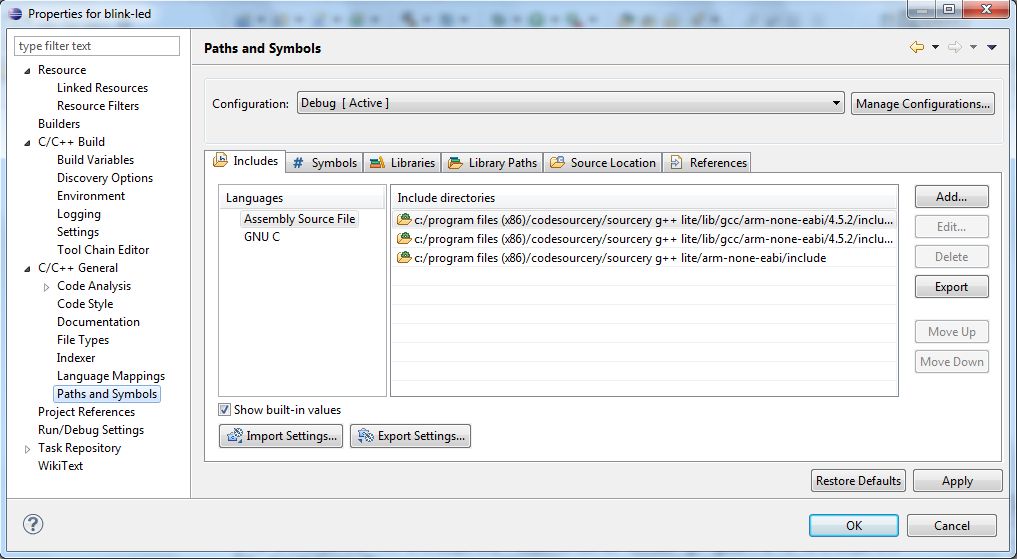Select Documentation in tree
1017x560 pixels.
[98, 322]
